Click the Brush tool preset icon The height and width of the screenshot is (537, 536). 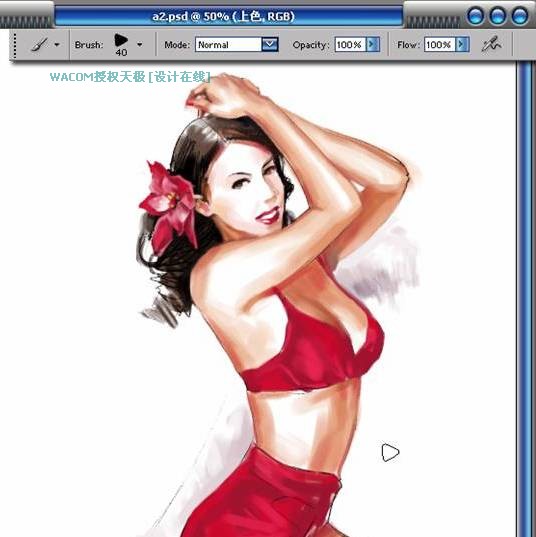[x=39, y=45]
